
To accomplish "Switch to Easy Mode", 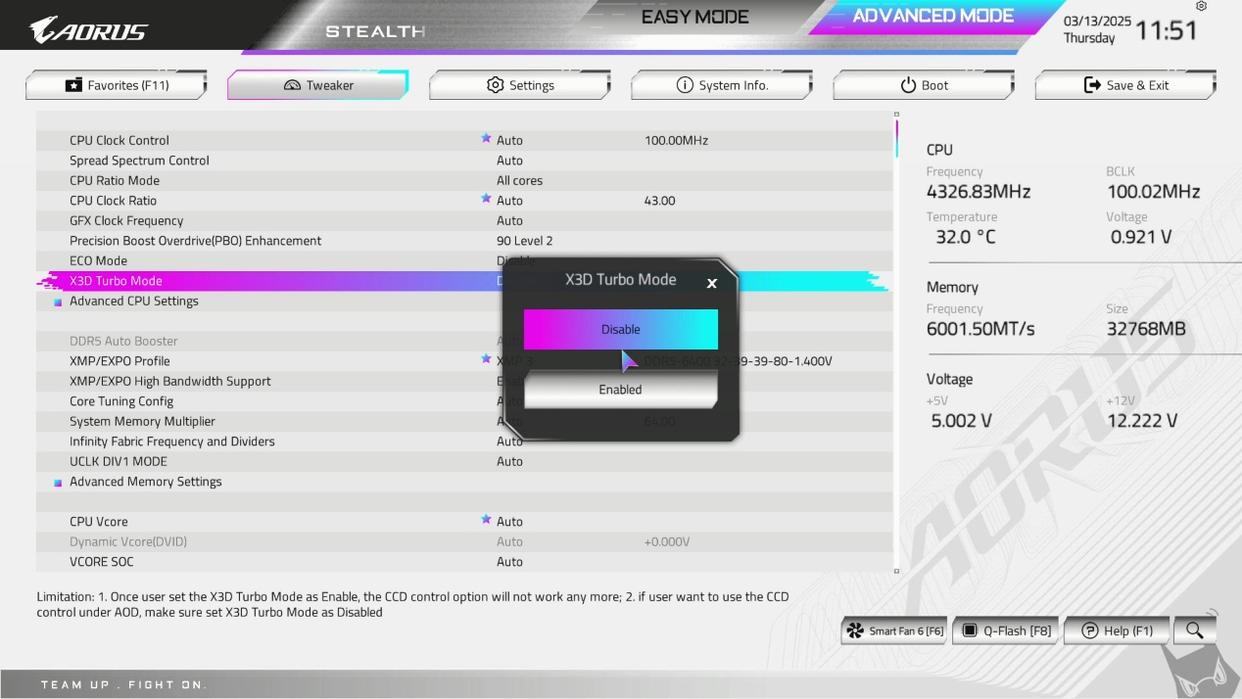I will pyautogui.click(x=695, y=17).
